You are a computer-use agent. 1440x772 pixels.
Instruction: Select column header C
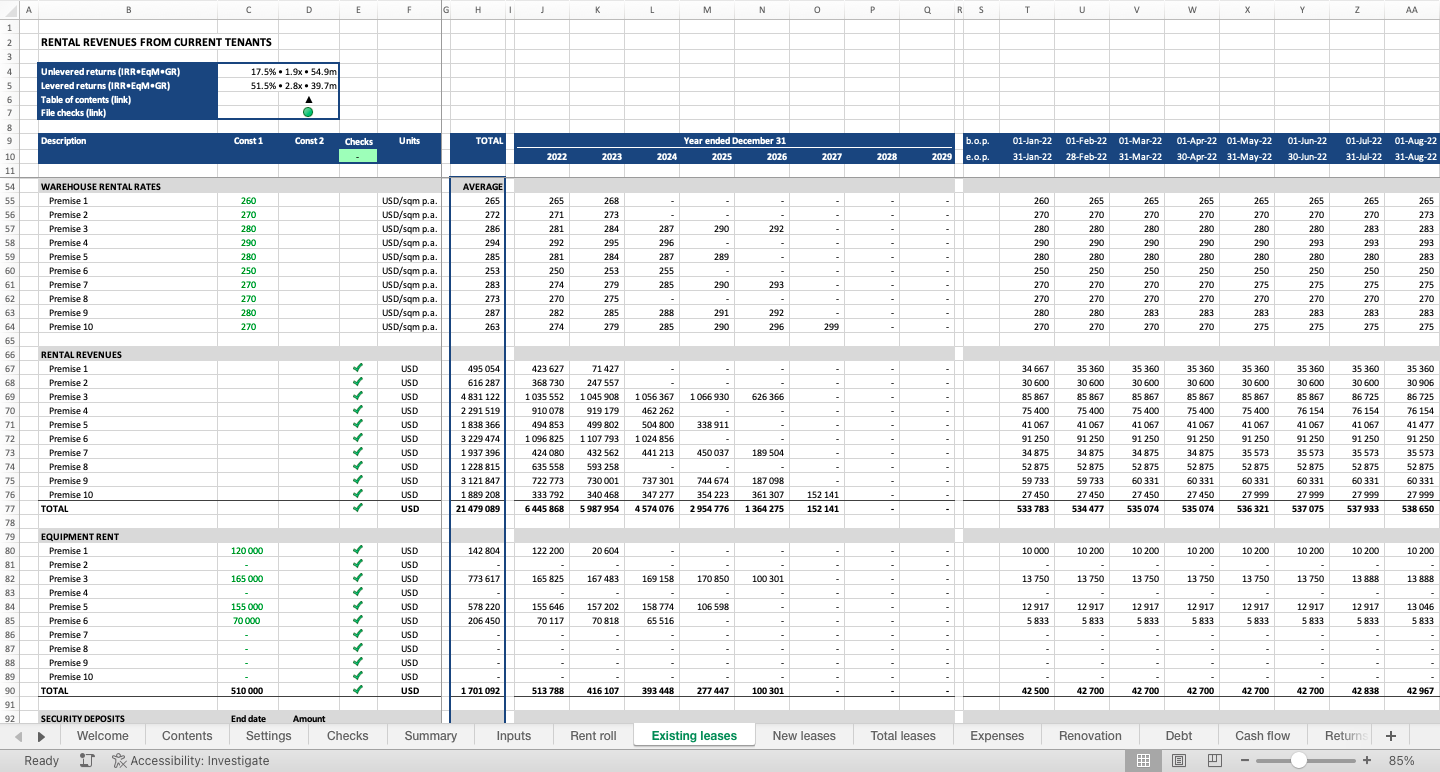click(248, 10)
